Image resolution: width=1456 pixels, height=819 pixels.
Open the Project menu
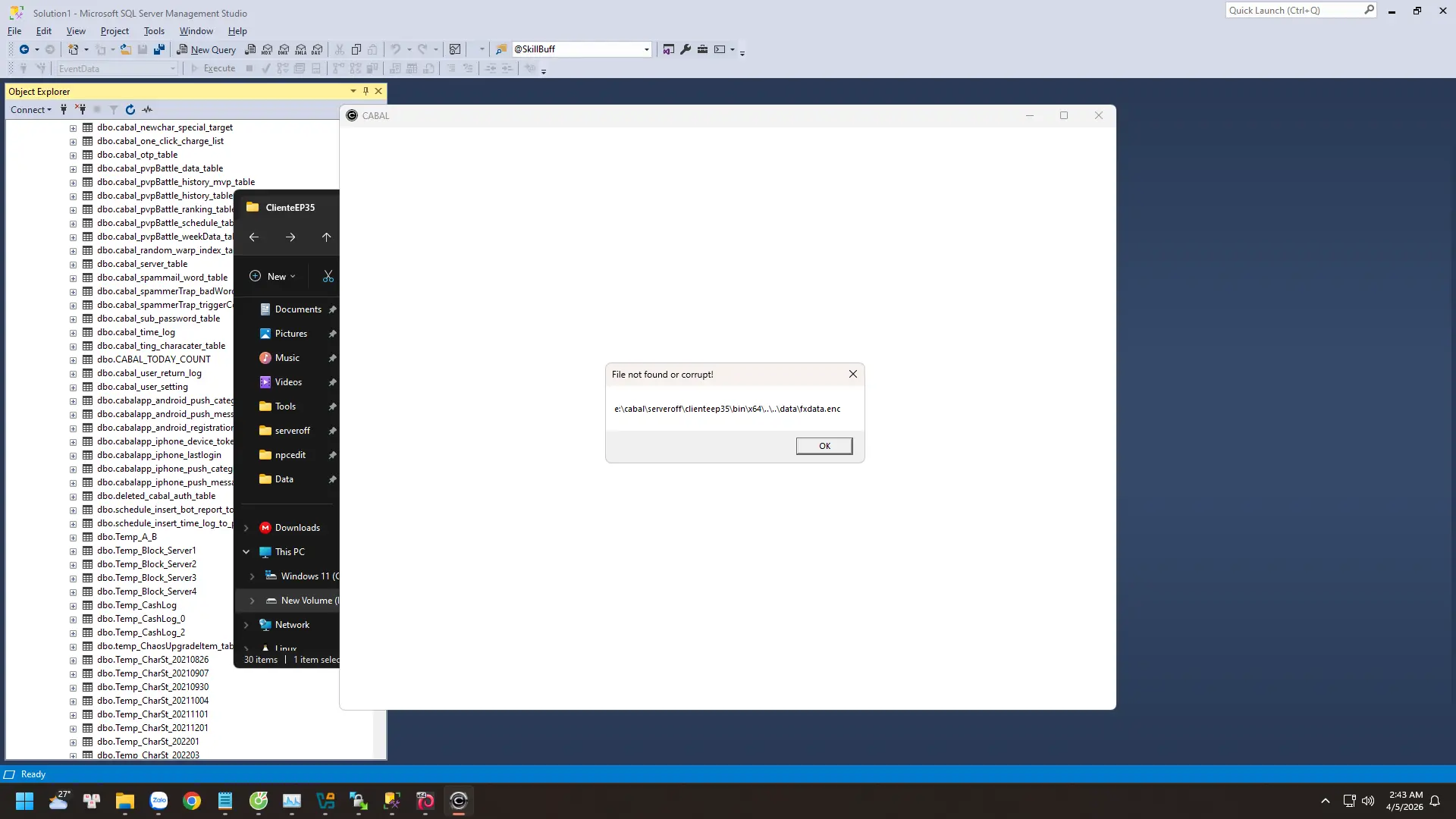[115, 31]
